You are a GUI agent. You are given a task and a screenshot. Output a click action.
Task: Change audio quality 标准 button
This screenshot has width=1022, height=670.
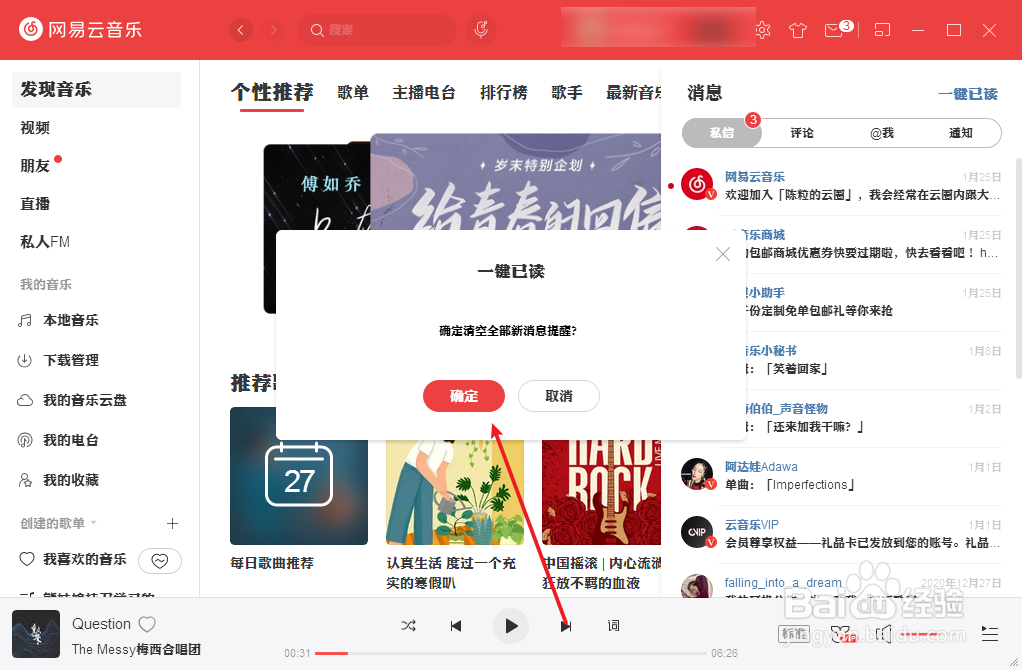794,634
